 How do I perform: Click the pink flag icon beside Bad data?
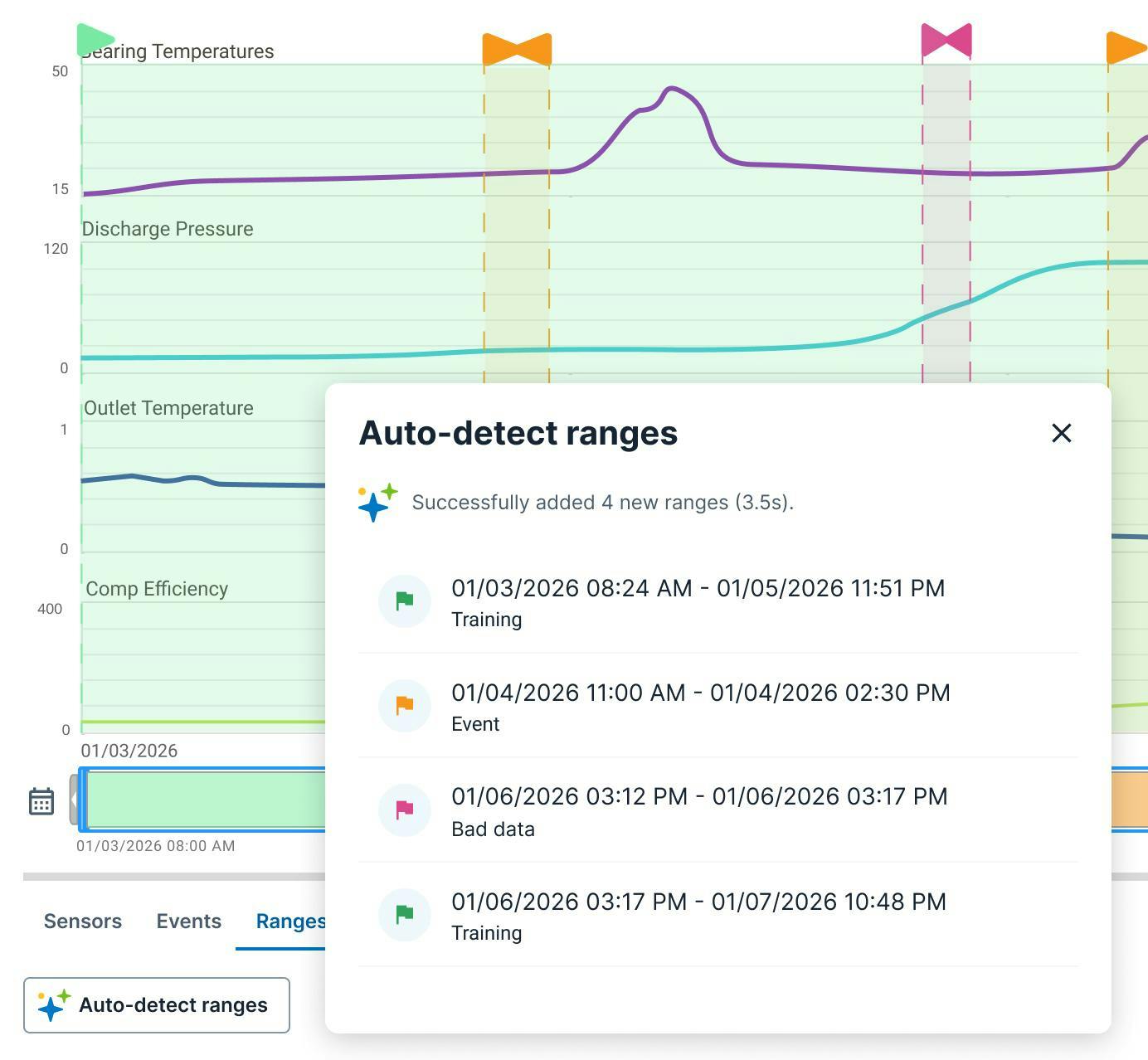pyautogui.click(x=404, y=810)
